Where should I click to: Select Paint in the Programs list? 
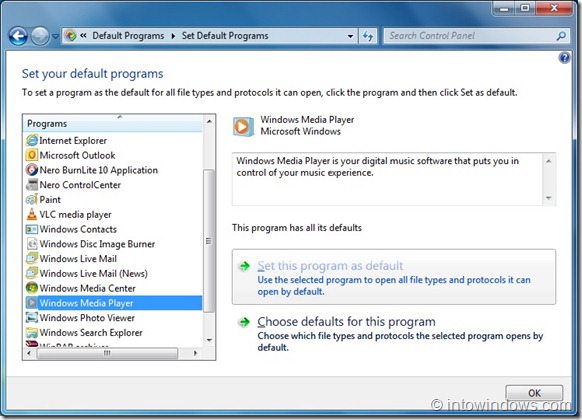50,200
